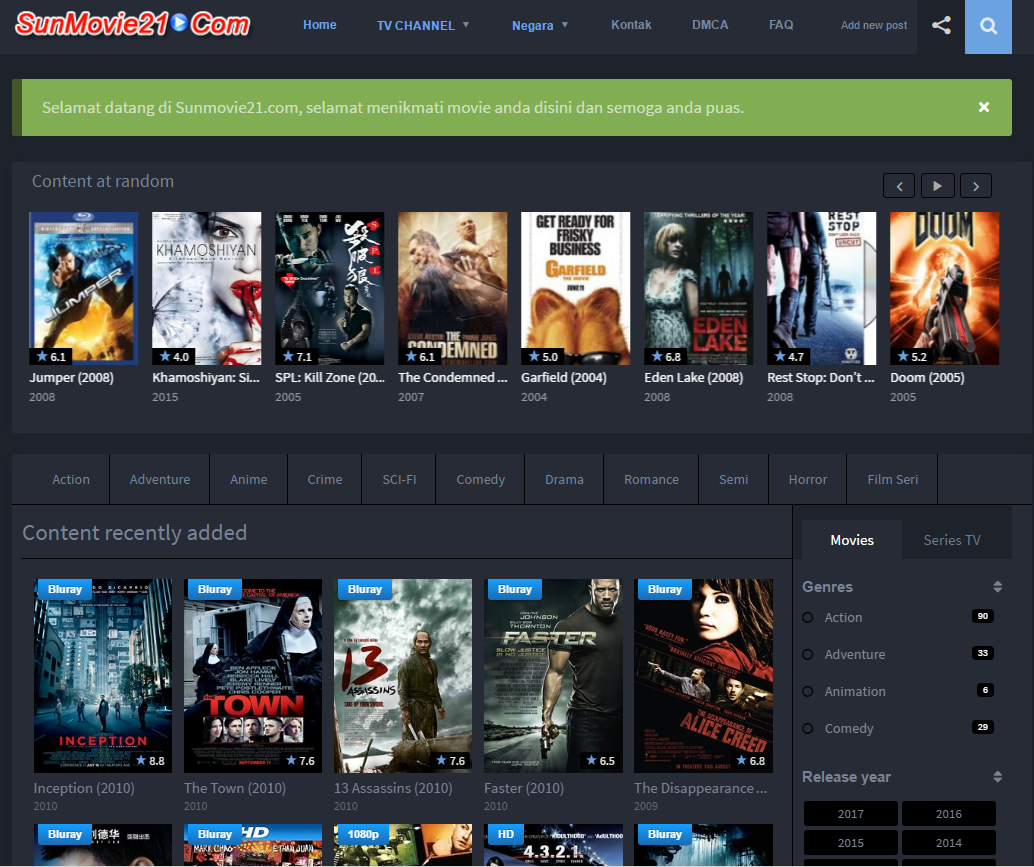Viewport: 1034px width, 867px height.
Task: Open the Action category tab
Action: point(71,479)
